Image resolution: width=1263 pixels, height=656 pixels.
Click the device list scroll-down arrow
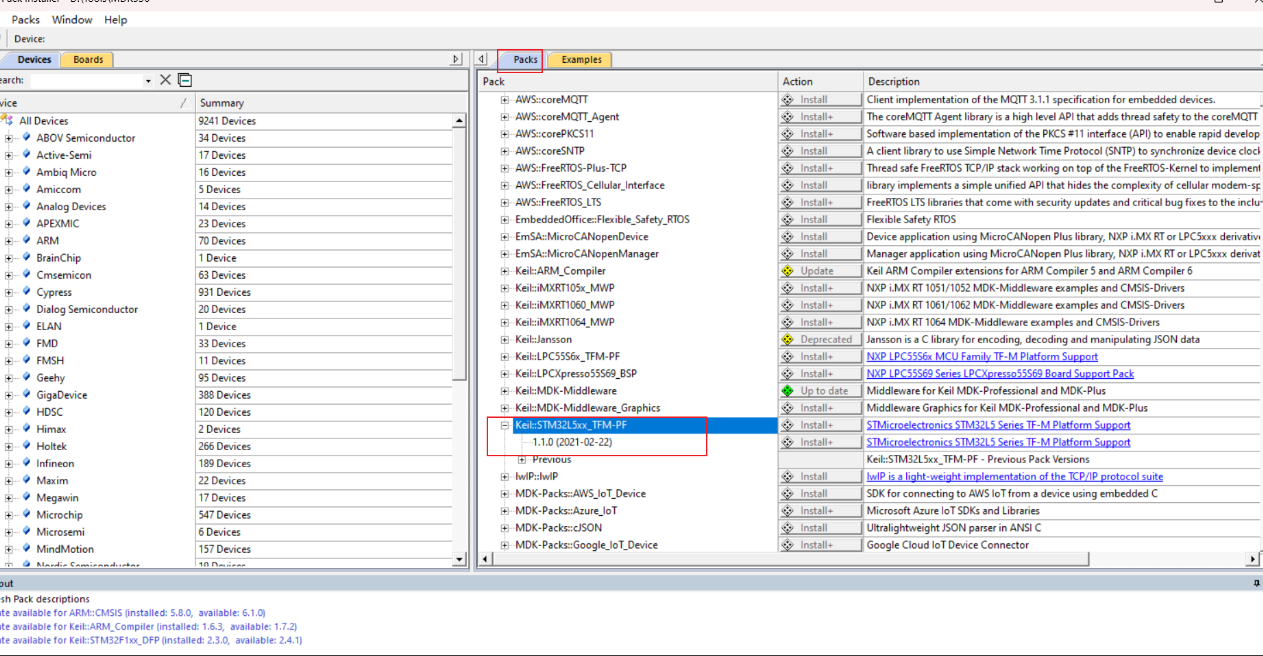coord(460,560)
